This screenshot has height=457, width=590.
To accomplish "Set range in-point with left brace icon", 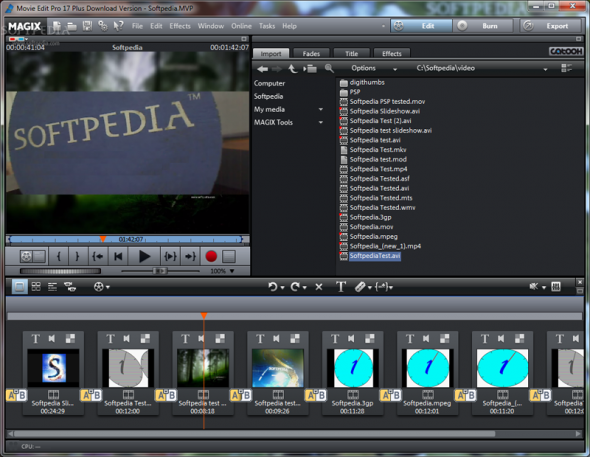I will tap(59, 257).
